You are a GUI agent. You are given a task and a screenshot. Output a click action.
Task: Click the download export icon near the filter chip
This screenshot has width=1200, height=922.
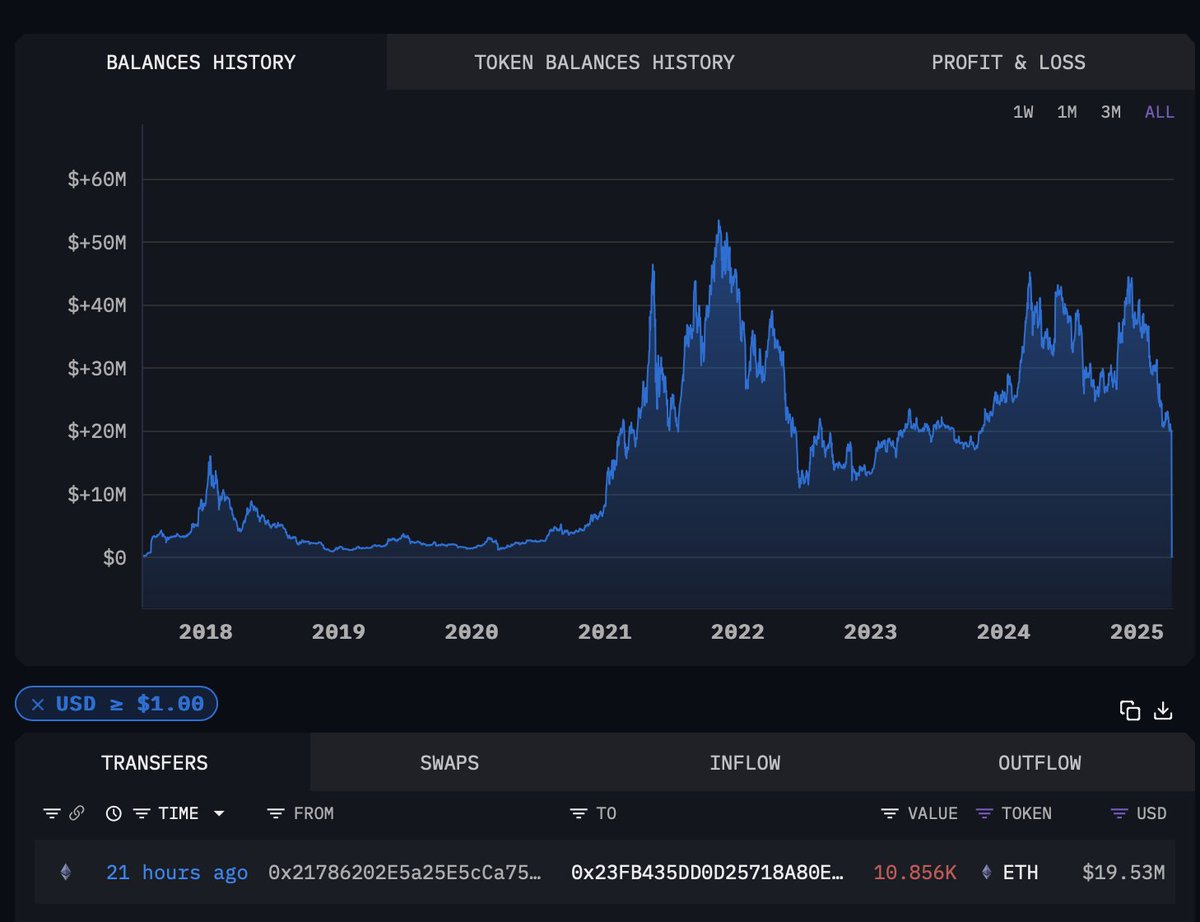pyautogui.click(x=1163, y=710)
